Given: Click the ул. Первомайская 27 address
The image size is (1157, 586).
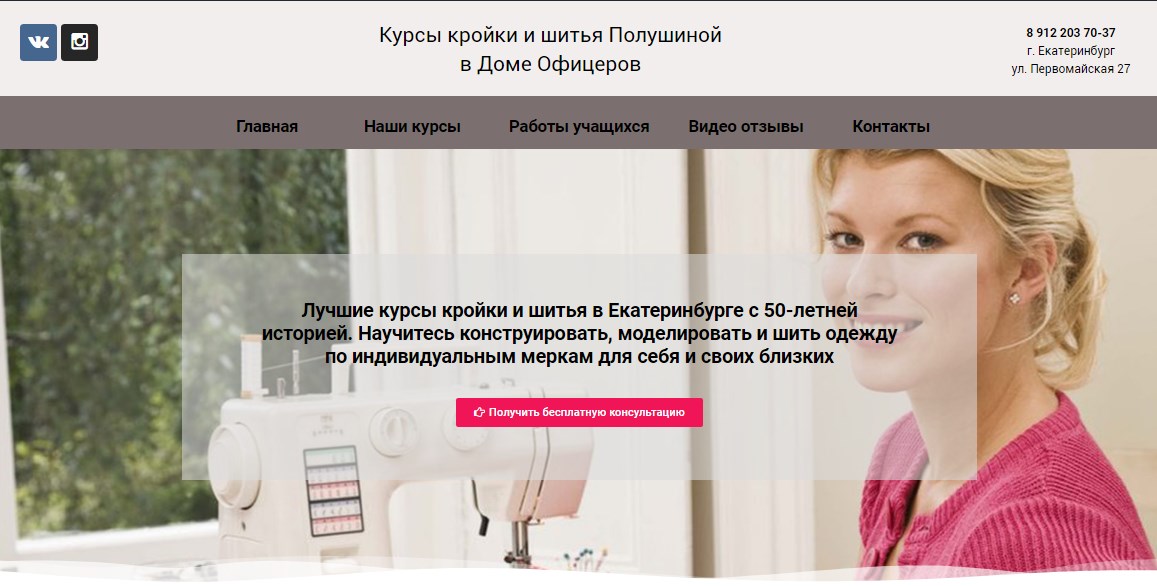Looking at the screenshot, I should tap(1071, 69).
